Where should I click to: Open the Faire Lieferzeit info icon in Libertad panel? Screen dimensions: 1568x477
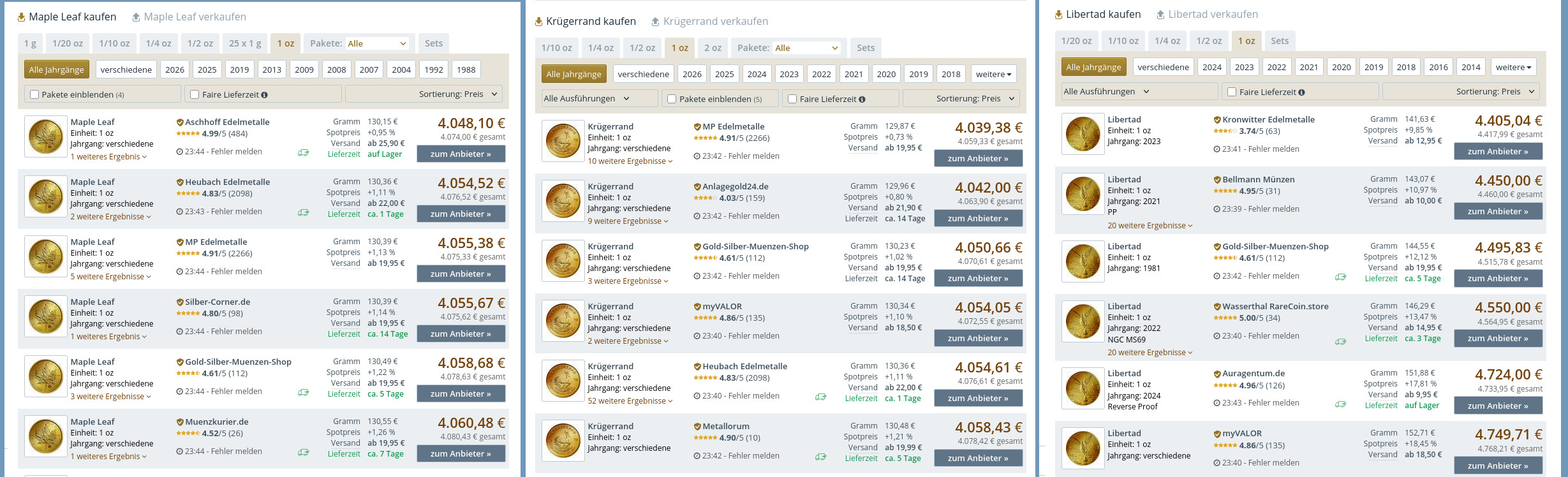1301,92
